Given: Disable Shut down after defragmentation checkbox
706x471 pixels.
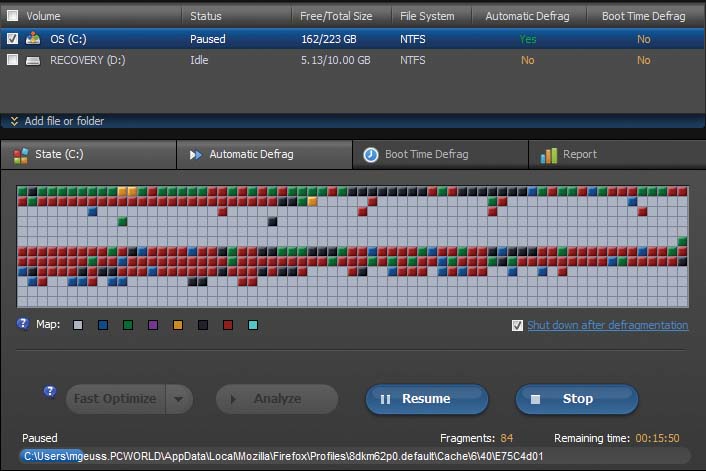Looking at the screenshot, I should (x=517, y=325).
